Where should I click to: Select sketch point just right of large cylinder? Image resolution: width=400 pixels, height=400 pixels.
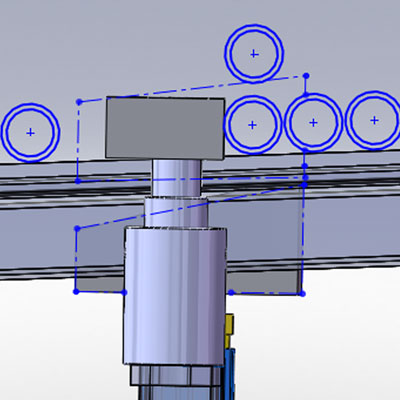click(x=231, y=293)
